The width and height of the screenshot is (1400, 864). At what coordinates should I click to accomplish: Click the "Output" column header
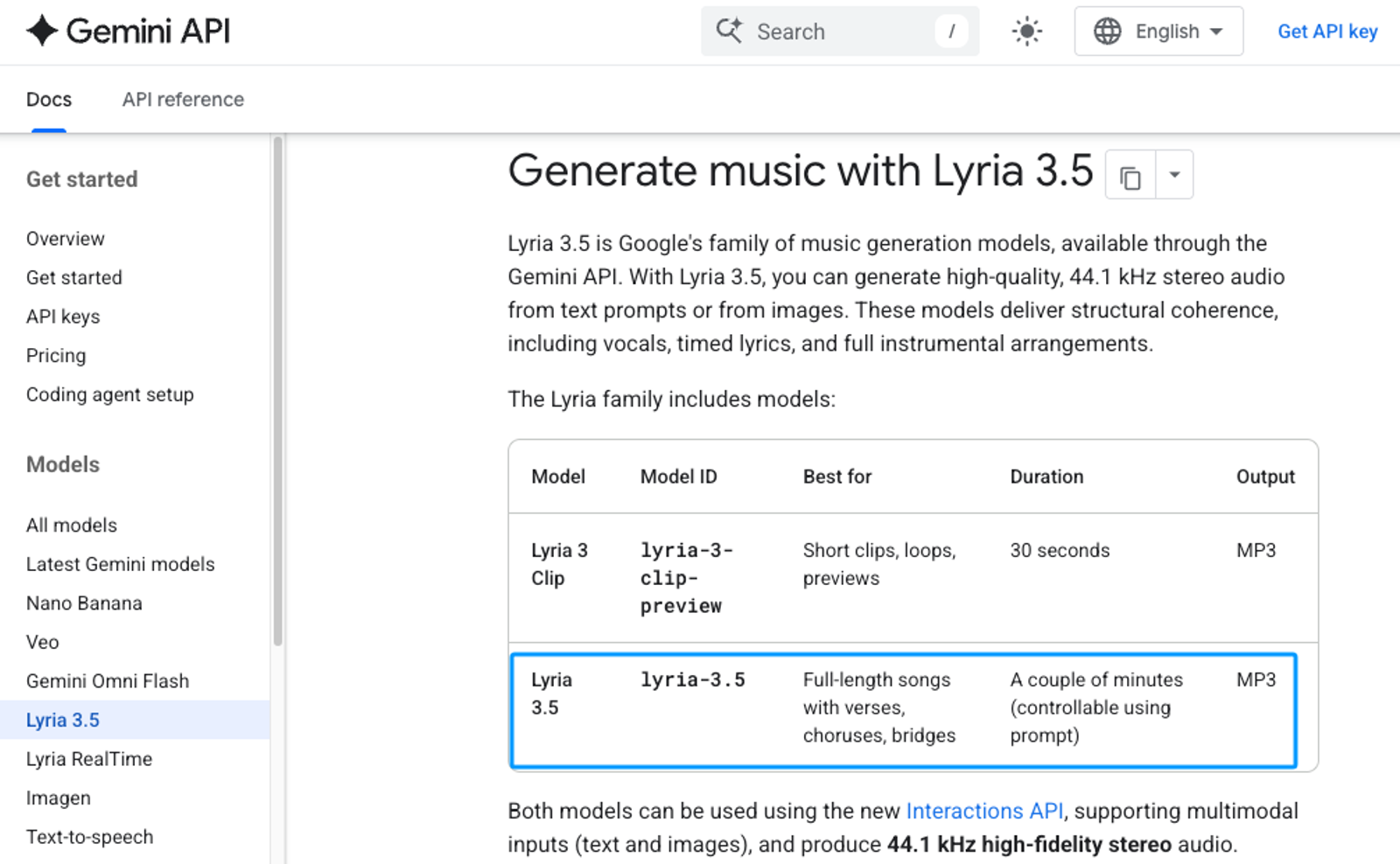(1265, 477)
